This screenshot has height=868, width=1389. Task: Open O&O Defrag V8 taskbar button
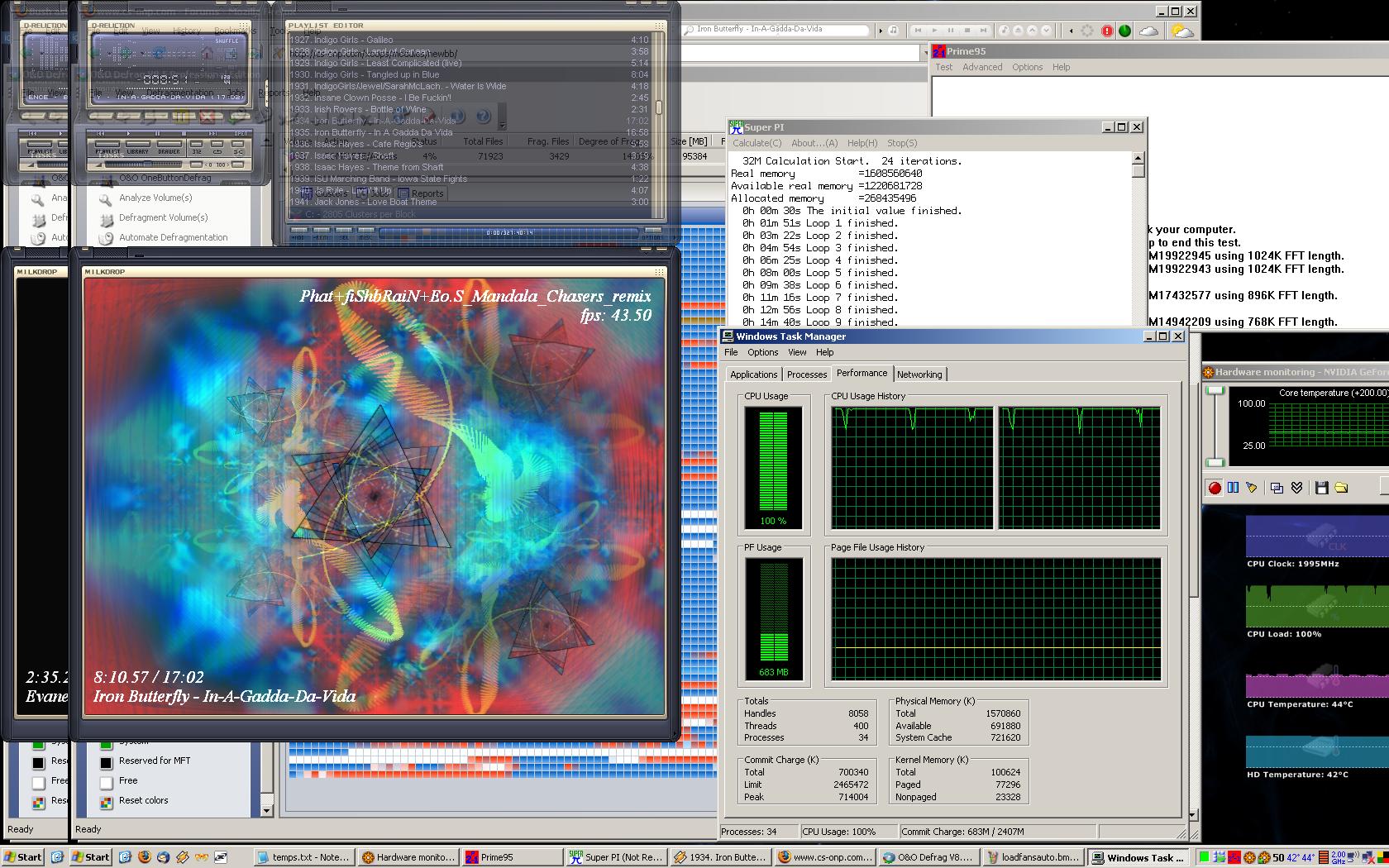point(929,857)
